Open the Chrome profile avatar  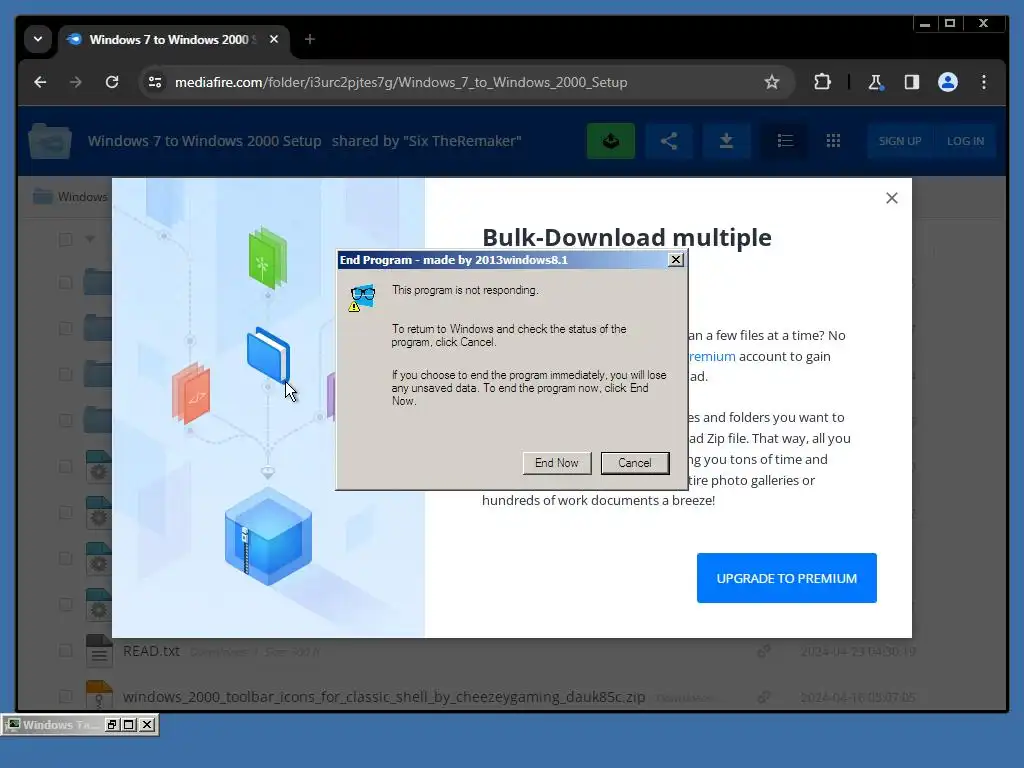pyautogui.click(x=948, y=82)
